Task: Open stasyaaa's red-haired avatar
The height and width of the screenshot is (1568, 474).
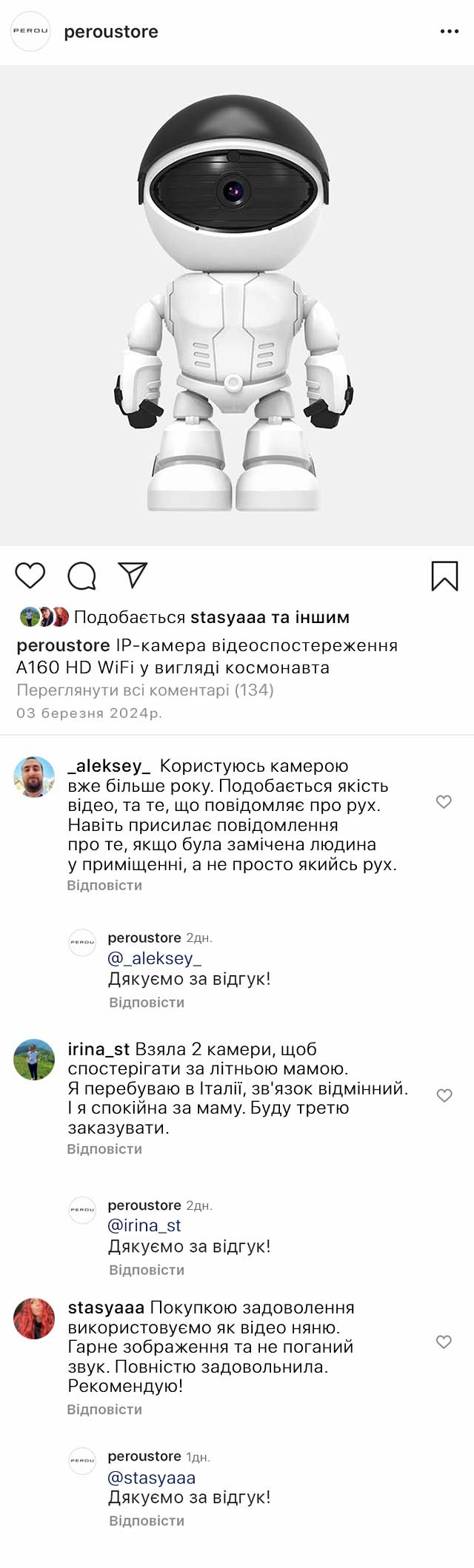Action: 34,1319
